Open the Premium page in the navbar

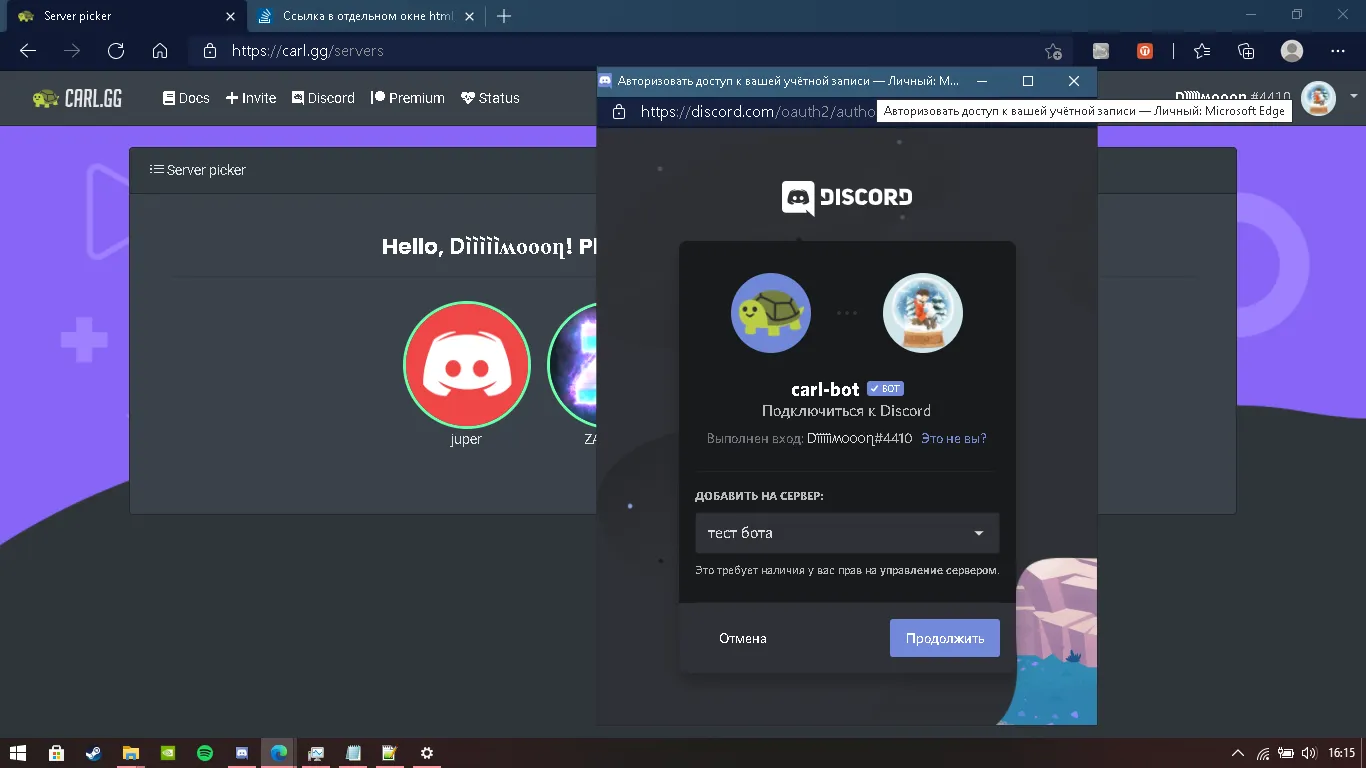point(408,98)
